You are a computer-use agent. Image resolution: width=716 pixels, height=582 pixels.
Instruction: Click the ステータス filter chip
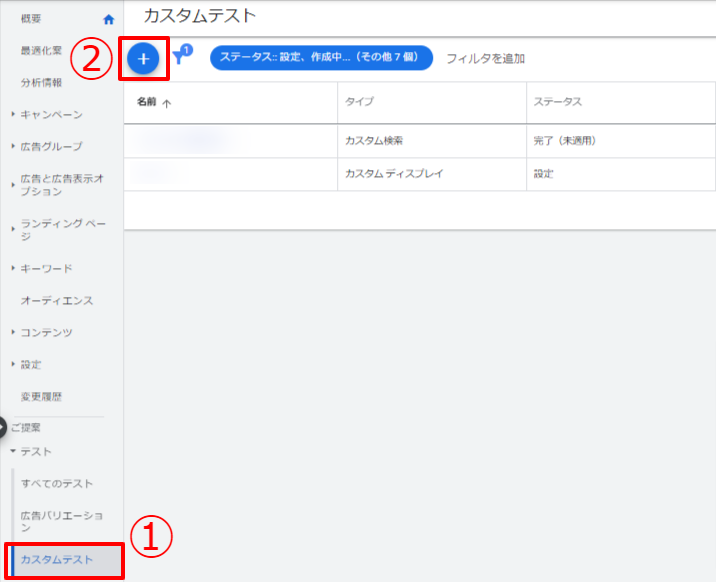(x=320, y=58)
